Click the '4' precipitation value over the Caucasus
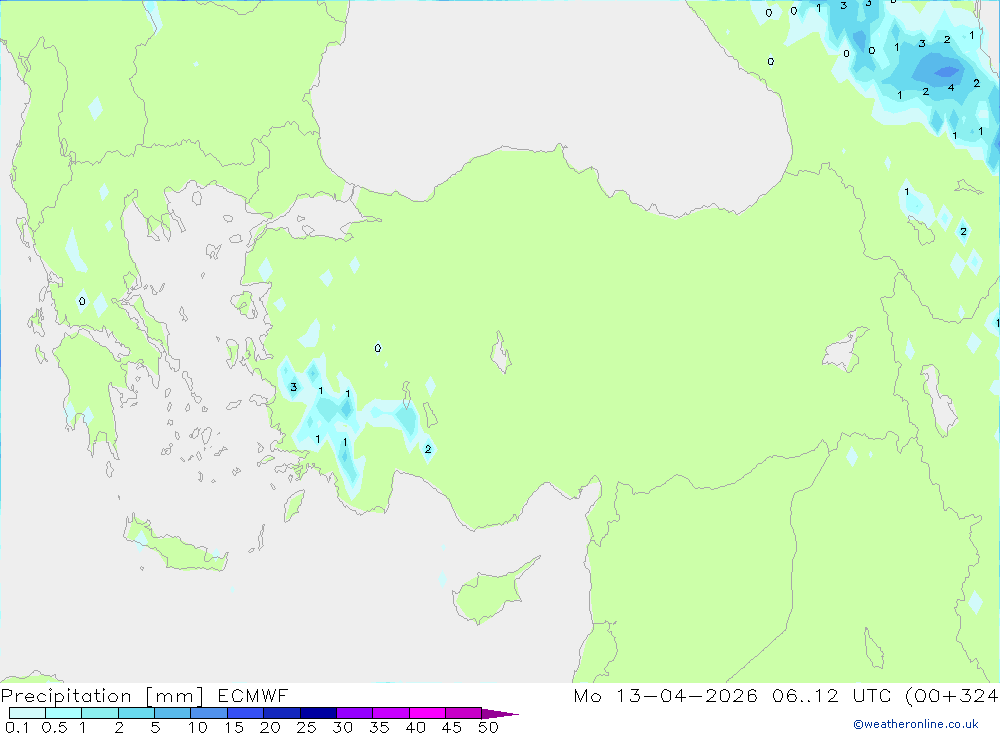The width and height of the screenshot is (1000, 733). [x=951, y=87]
